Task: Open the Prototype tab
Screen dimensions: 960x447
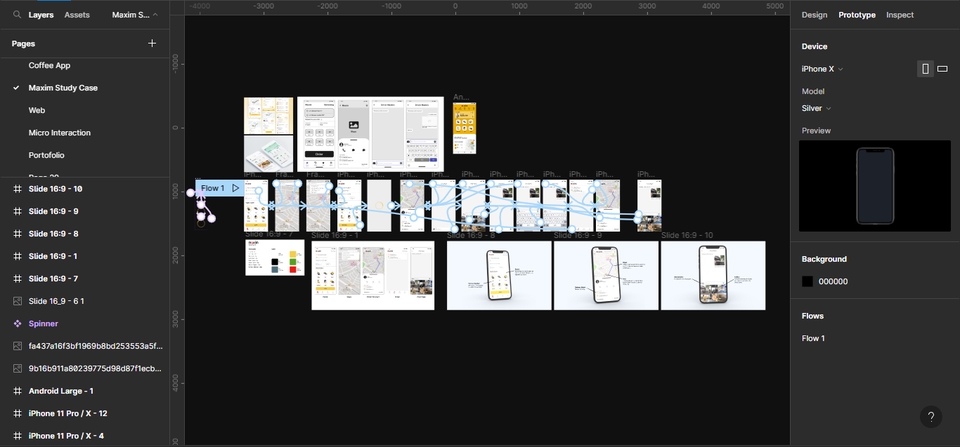Action: point(857,15)
